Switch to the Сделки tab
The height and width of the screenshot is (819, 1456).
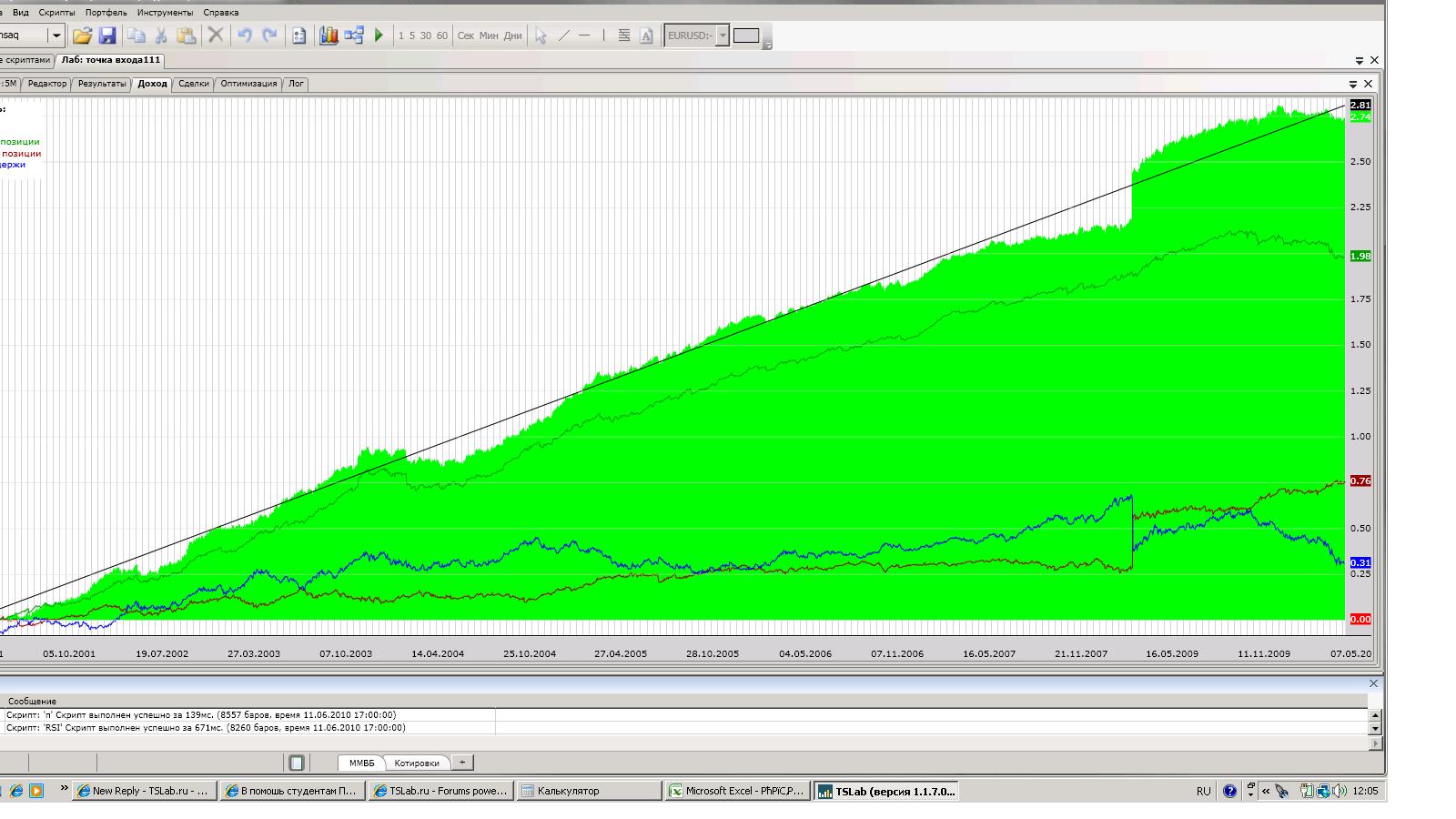(x=194, y=84)
